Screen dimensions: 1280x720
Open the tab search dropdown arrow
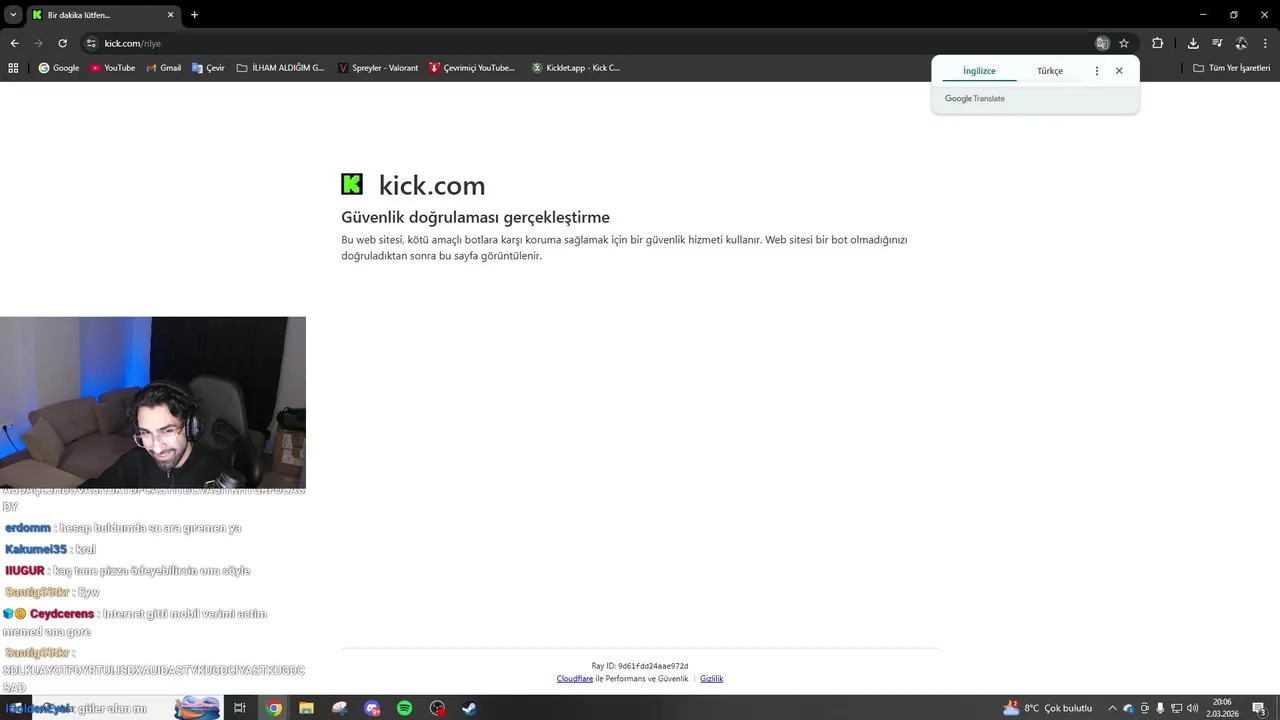[x=13, y=15]
